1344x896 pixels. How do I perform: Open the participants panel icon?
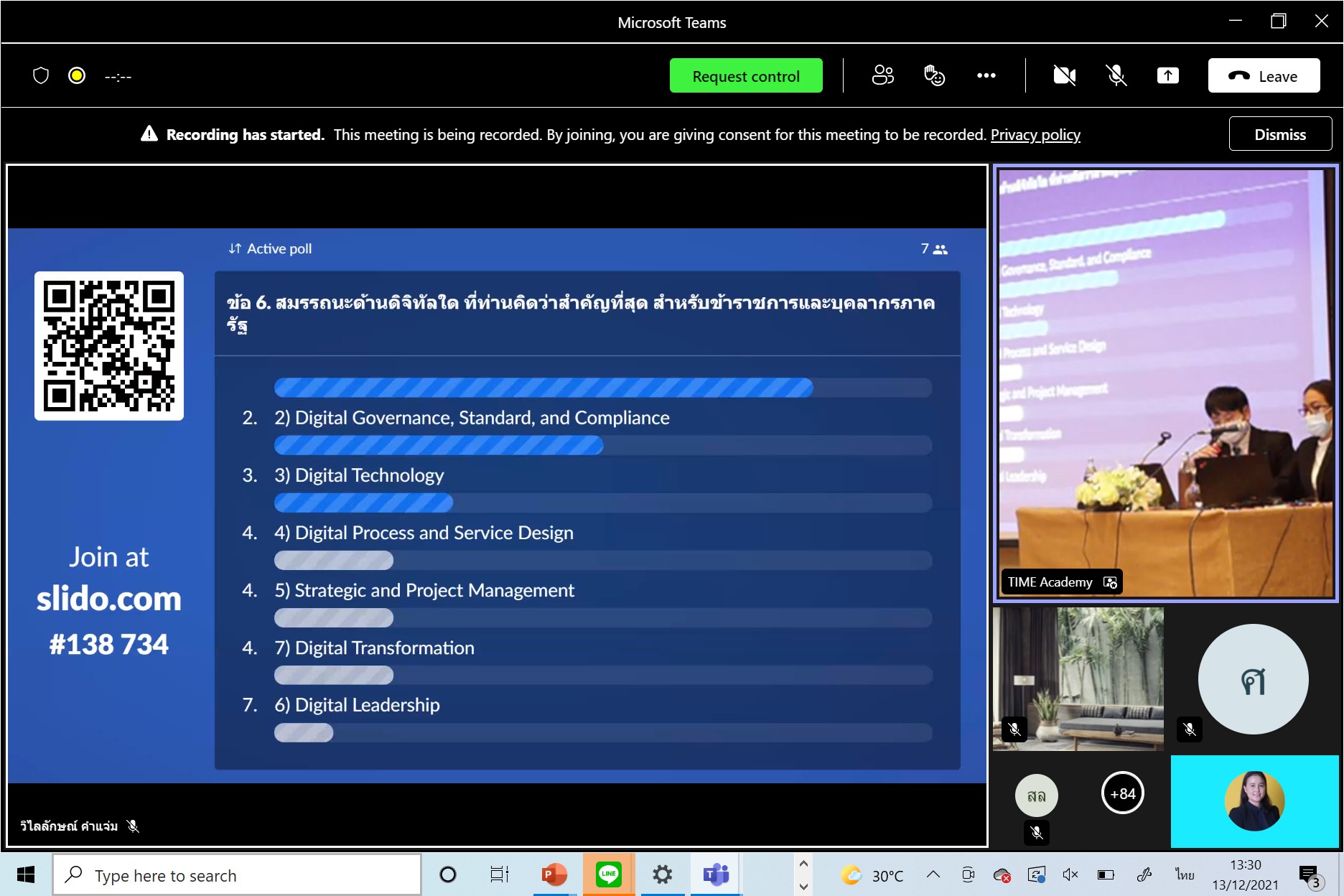point(882,75)
